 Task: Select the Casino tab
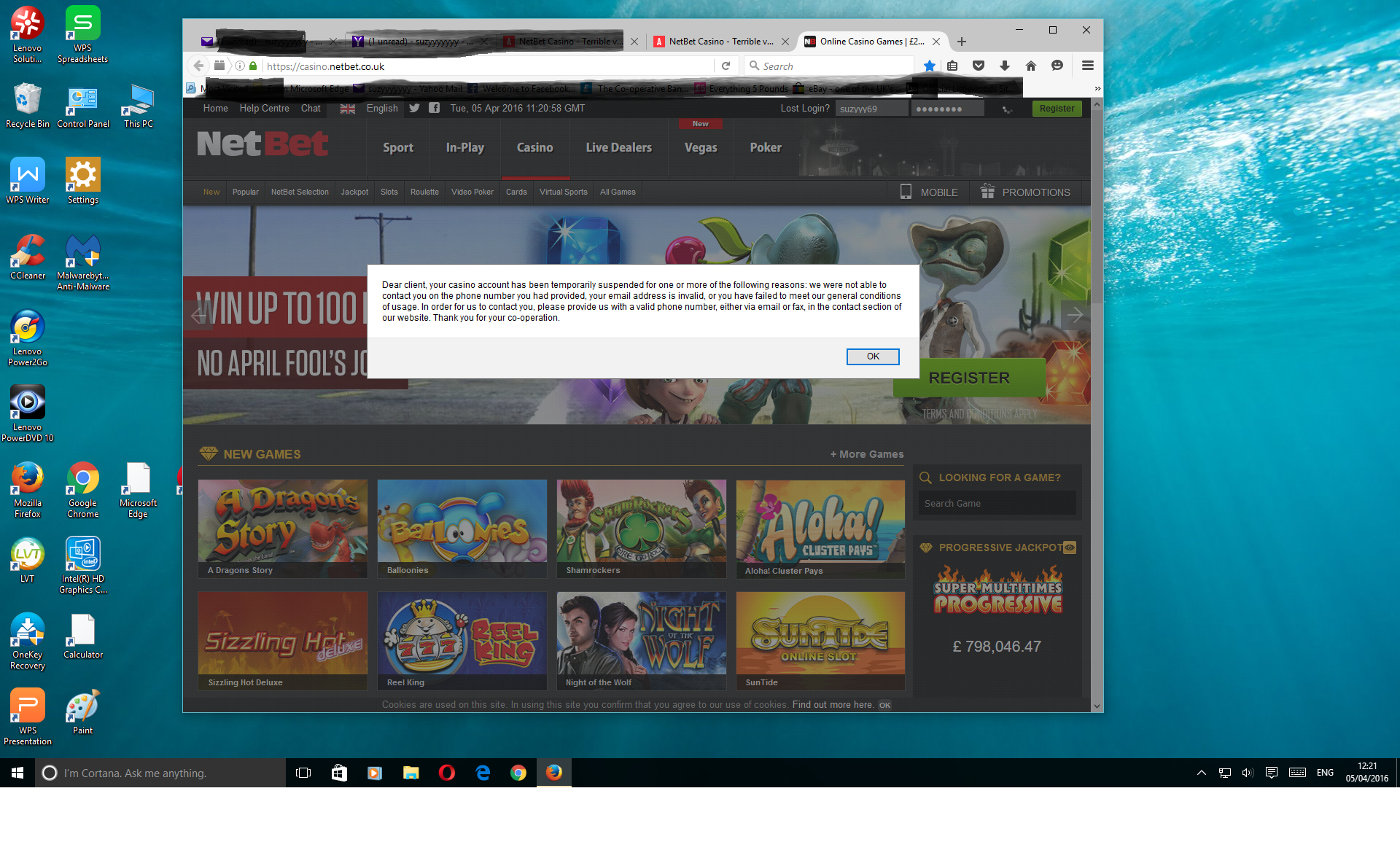[535, 147]
